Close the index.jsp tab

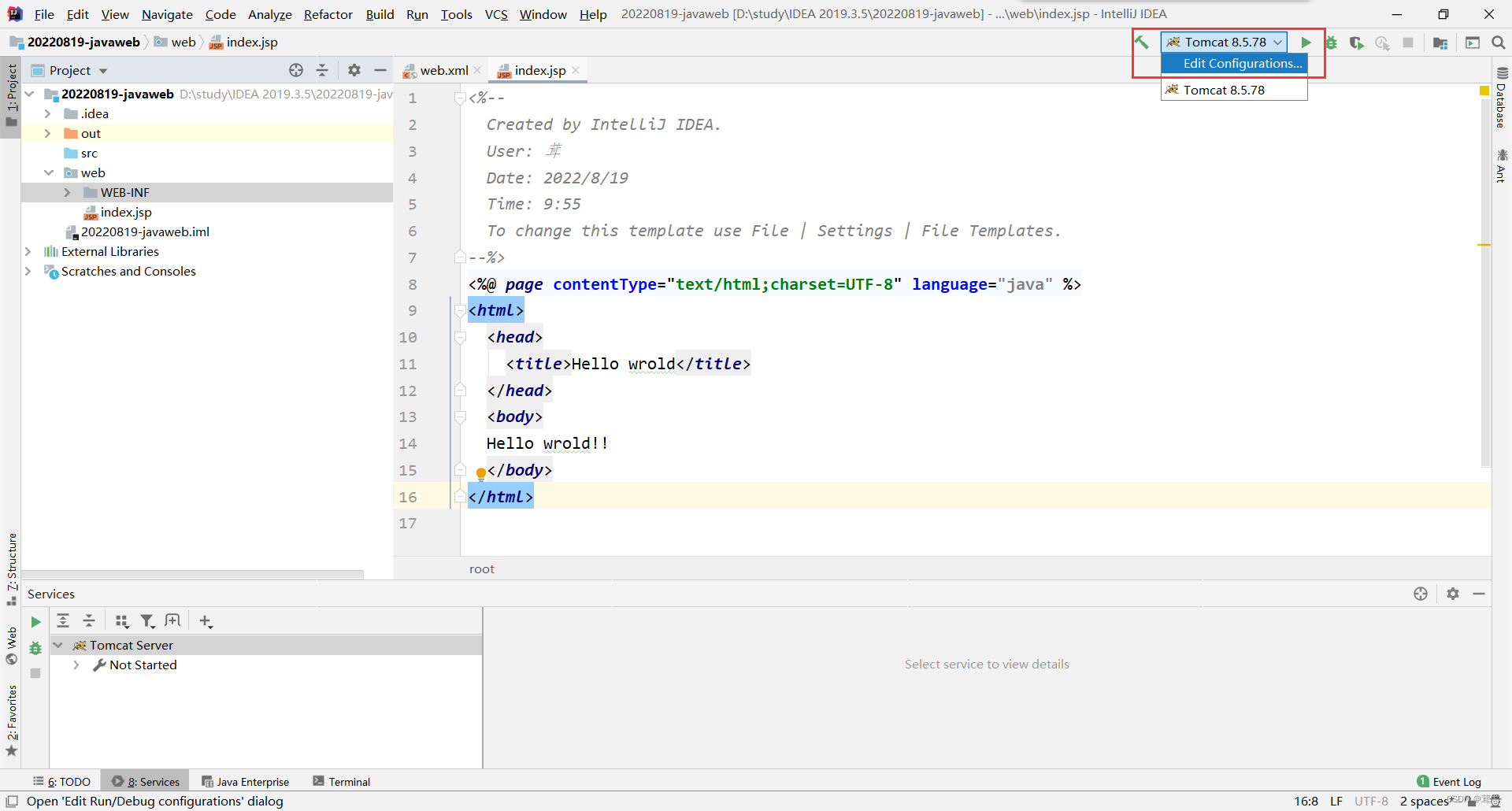(576, 70)
